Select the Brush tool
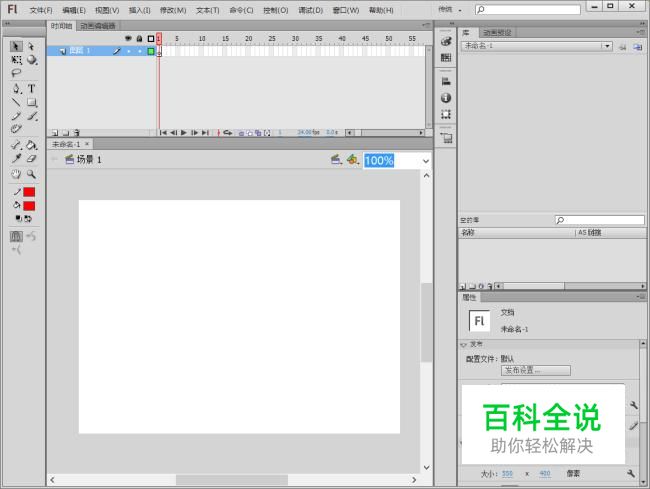Image resolution: width=650 pixels, height=489 pixels. 32,116
